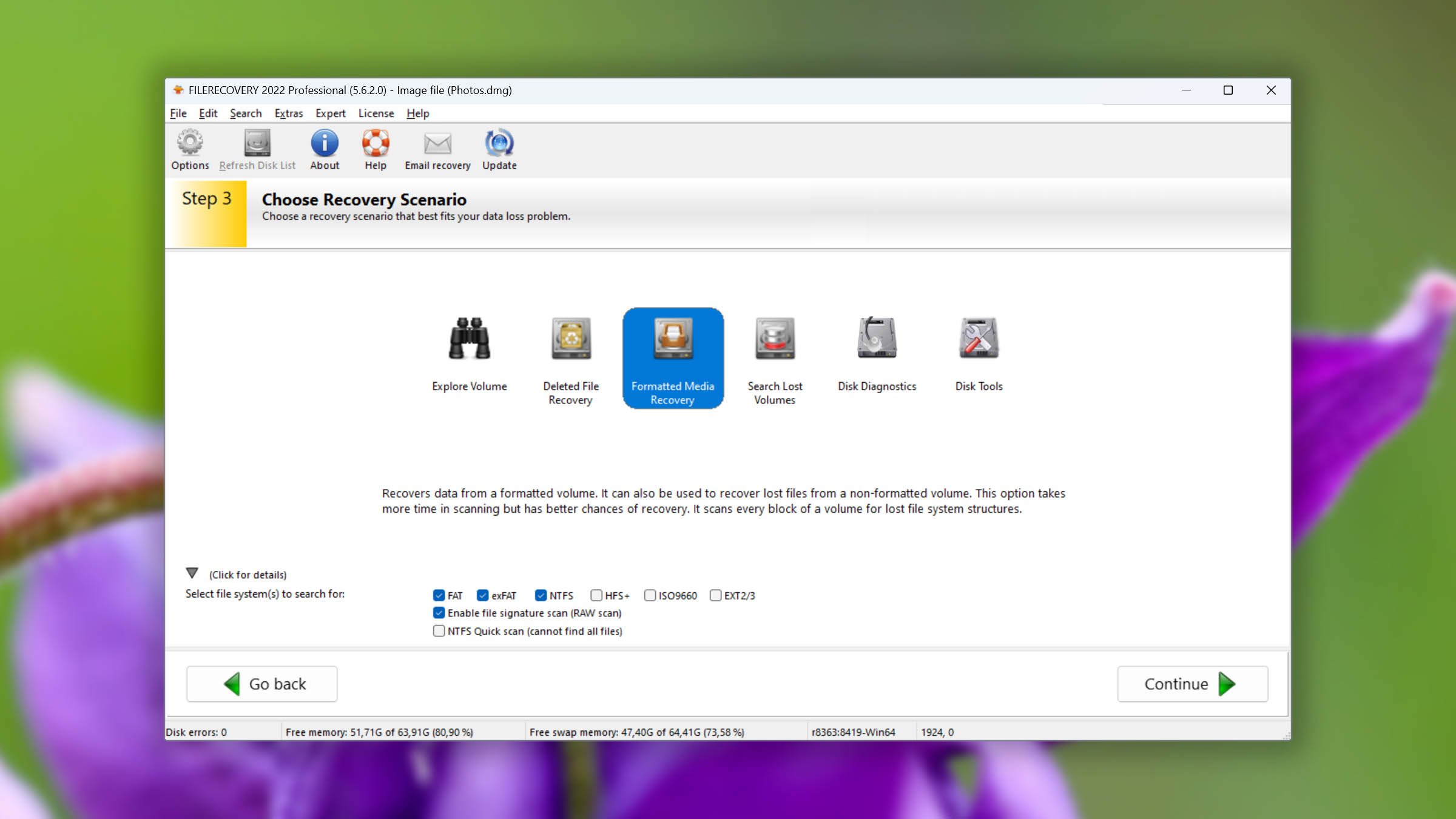Open the File menu
The image size is (1456, 819).
click(x=178, y=113)
